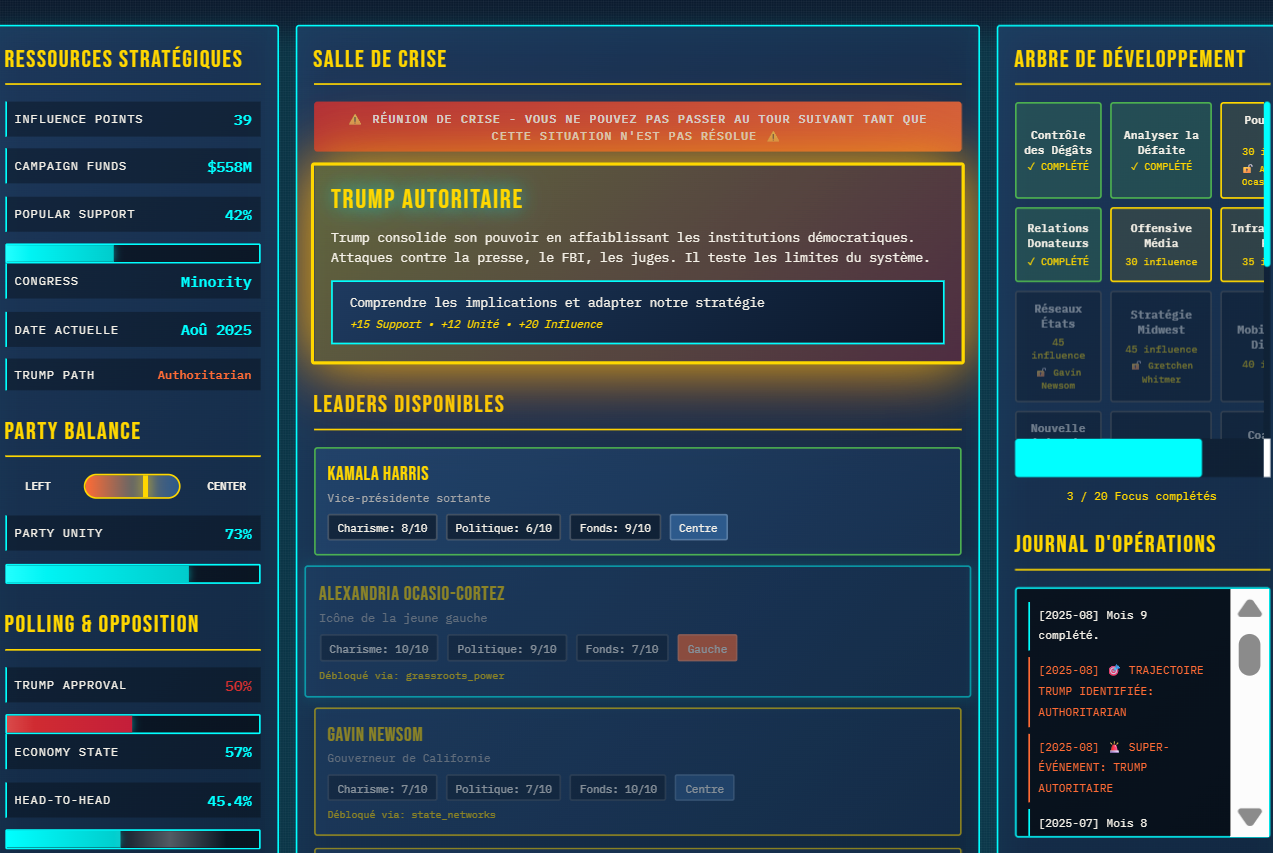Pick the Gavin Newsom leader card

(x=638, y=771)
